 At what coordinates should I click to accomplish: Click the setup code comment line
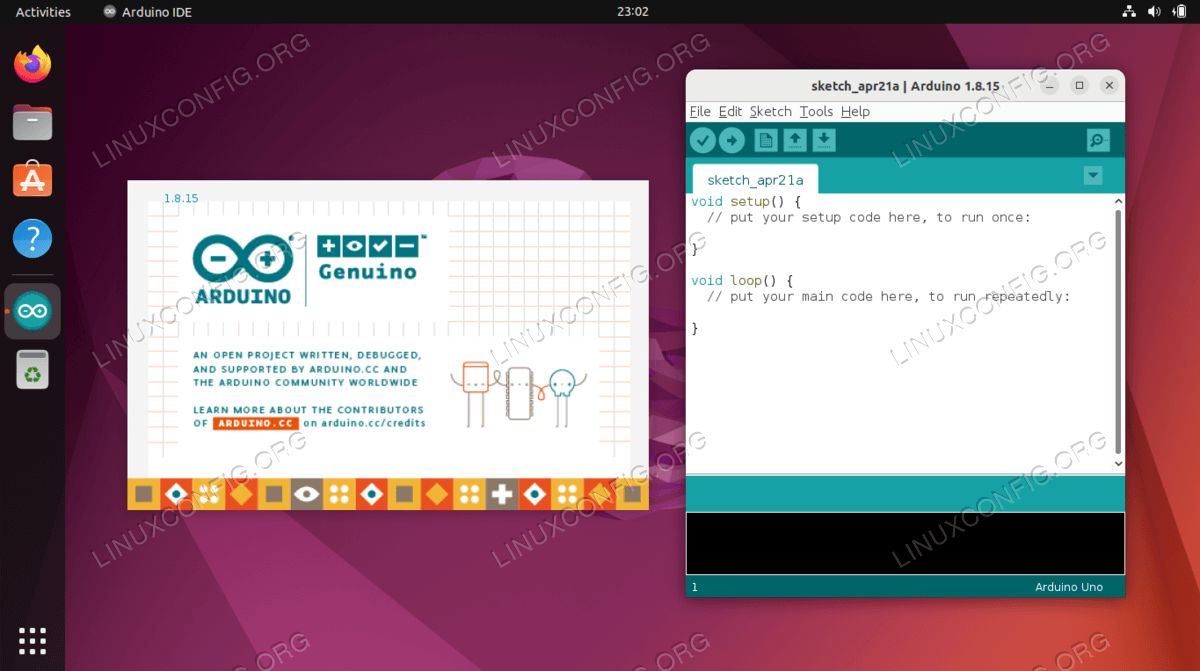[868, 218]
